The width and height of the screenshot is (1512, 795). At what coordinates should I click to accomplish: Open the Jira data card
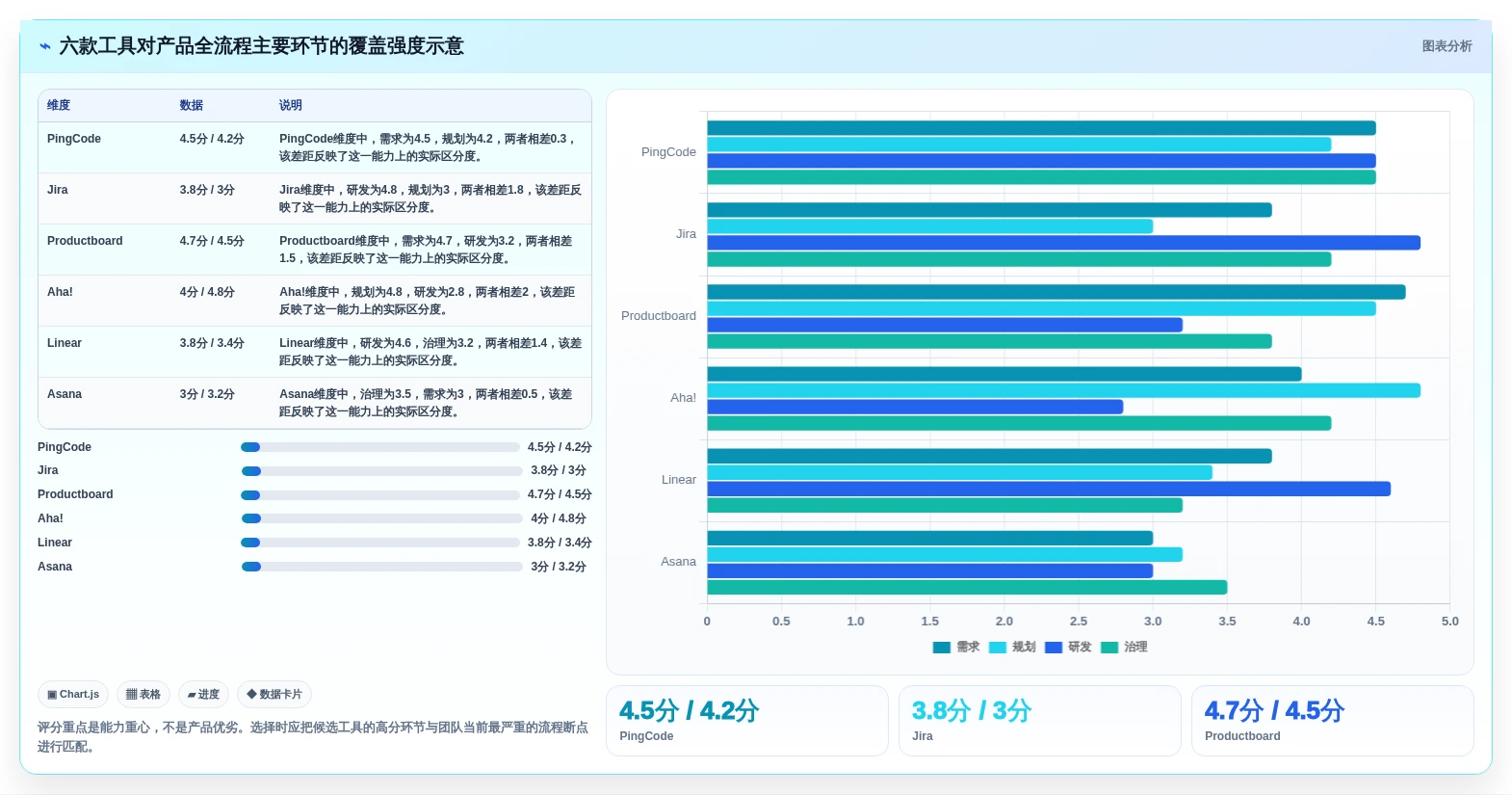(1039, 721)
